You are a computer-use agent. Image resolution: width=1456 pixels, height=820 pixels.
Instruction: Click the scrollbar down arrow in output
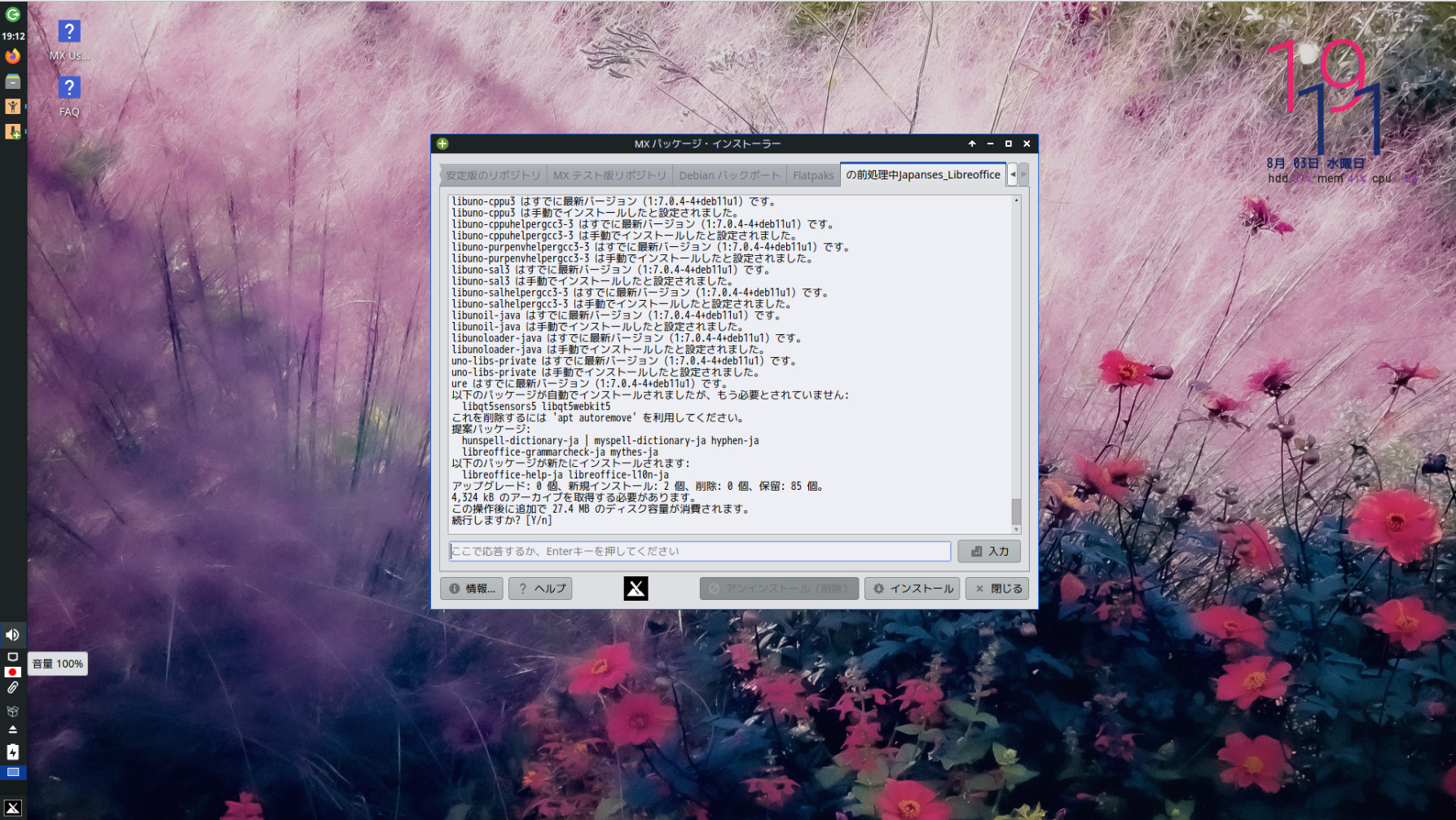coord(1016,531)
